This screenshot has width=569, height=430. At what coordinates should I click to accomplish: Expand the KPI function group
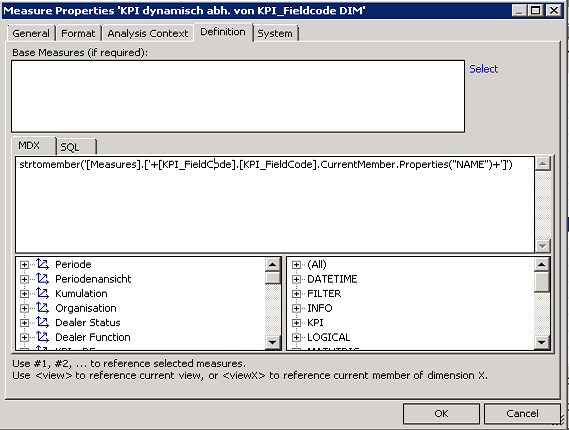pos(296,323)
